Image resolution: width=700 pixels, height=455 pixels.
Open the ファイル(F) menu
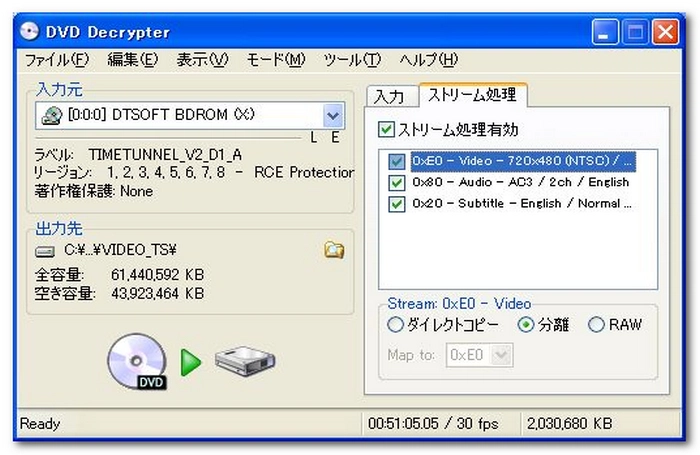pos(56,60)
